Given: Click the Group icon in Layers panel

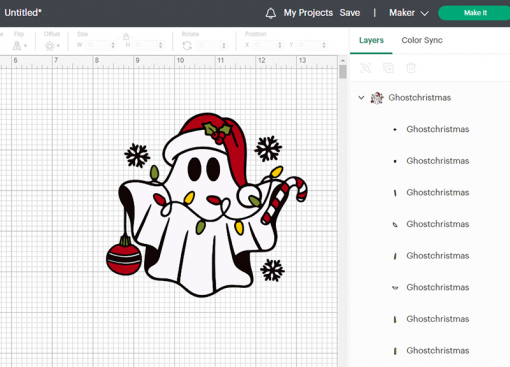Looking at the screenshot, I should 366,68.
